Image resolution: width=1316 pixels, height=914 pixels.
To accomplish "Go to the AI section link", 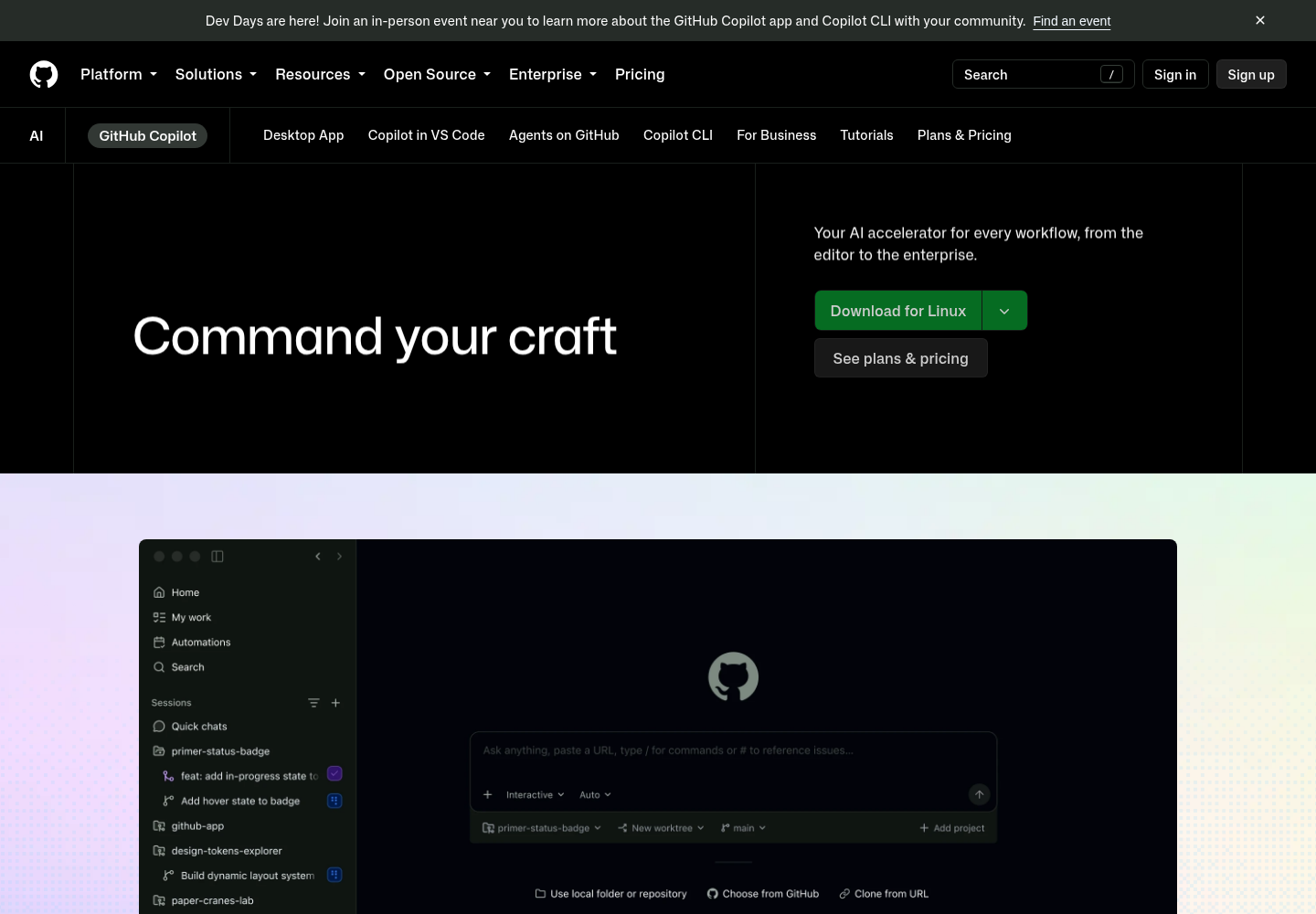I will click(x=37, y=135).
